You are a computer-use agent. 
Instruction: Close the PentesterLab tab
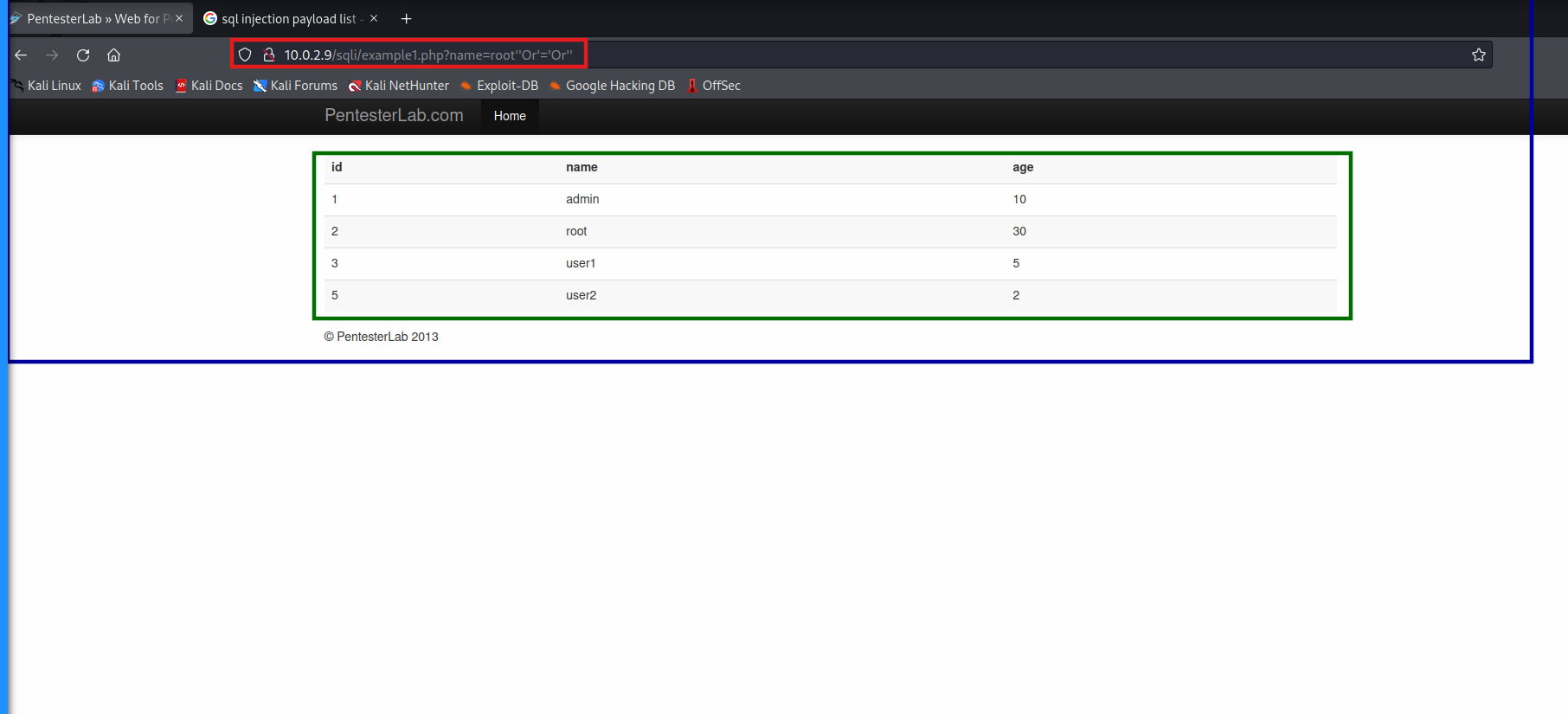coord(179,18)
